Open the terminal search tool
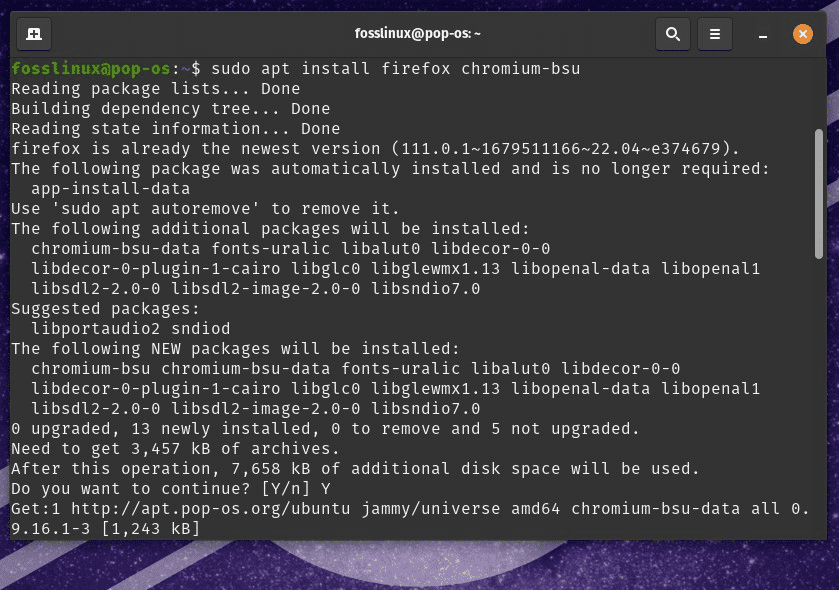The height and width of the screenshot is (590, 839). (x=673, y=34)
